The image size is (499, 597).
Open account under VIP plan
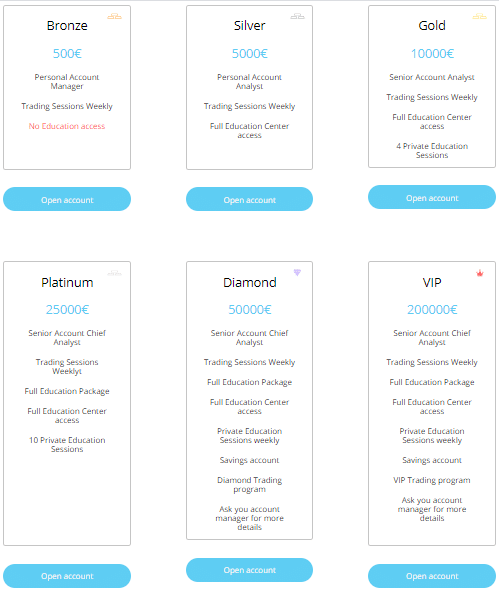click(432, 576)
